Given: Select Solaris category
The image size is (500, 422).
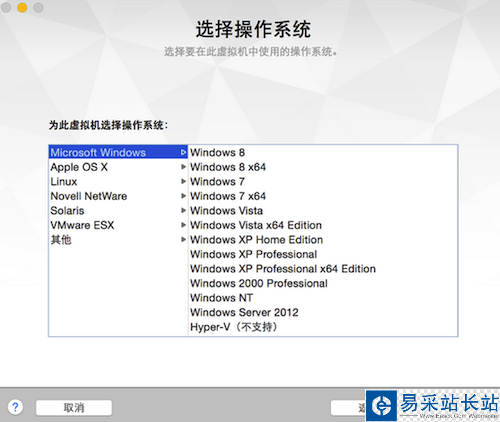Looking at the screenshot, I should [118, 211].
